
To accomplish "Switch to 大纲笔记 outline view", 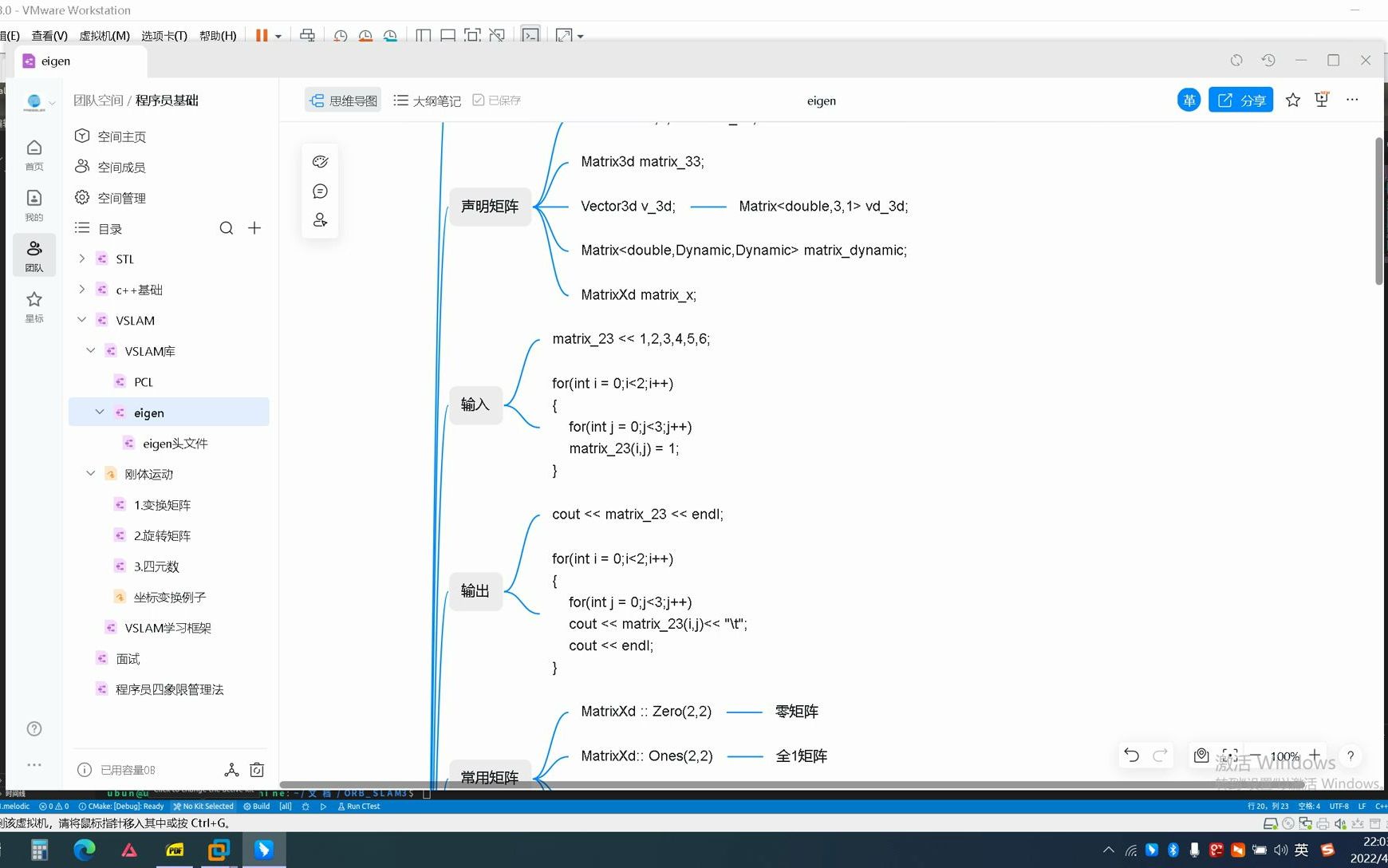I will 428,100.
